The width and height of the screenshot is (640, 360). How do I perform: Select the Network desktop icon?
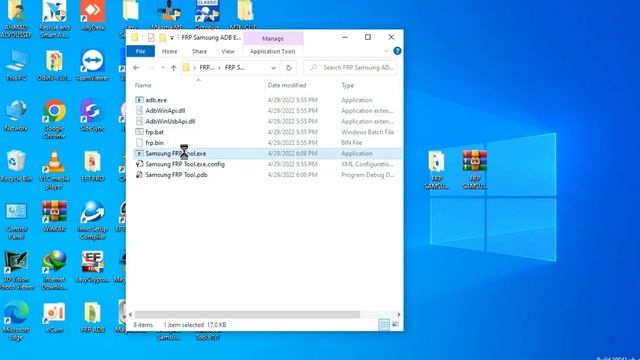pyautogui.click(x=16, y=116)
